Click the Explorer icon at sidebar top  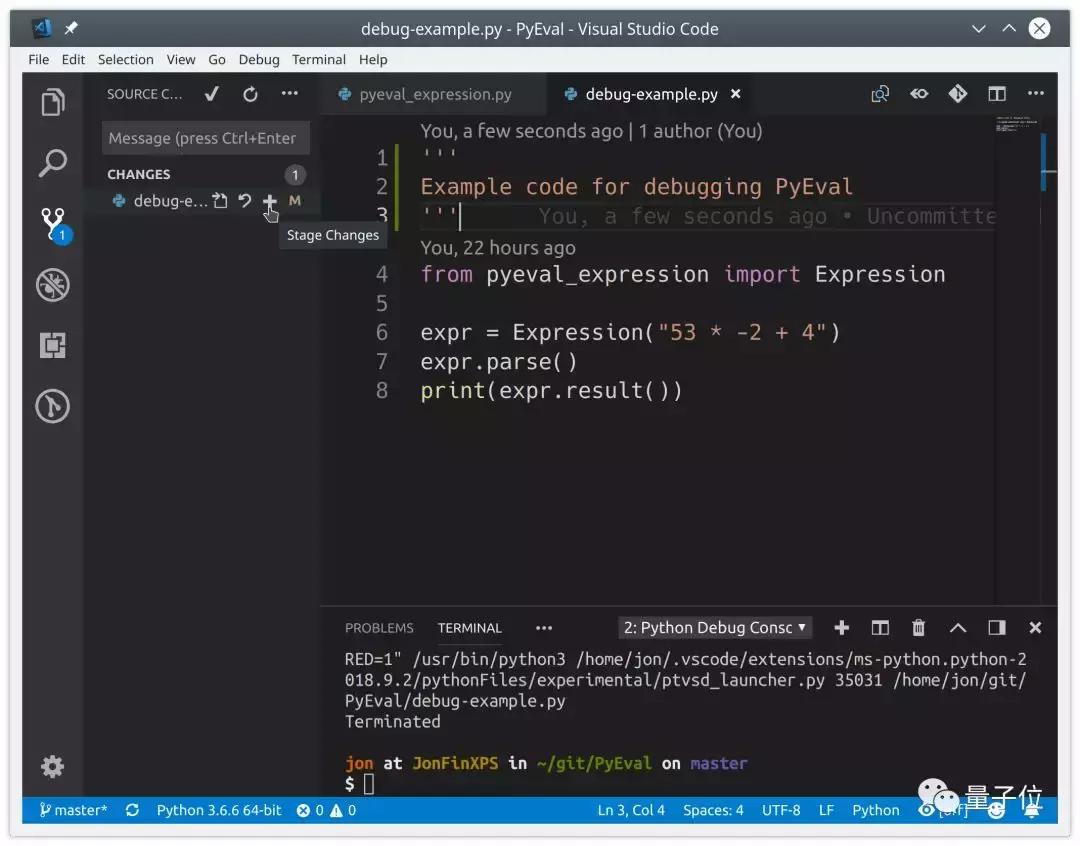click(x=53, y=101)
